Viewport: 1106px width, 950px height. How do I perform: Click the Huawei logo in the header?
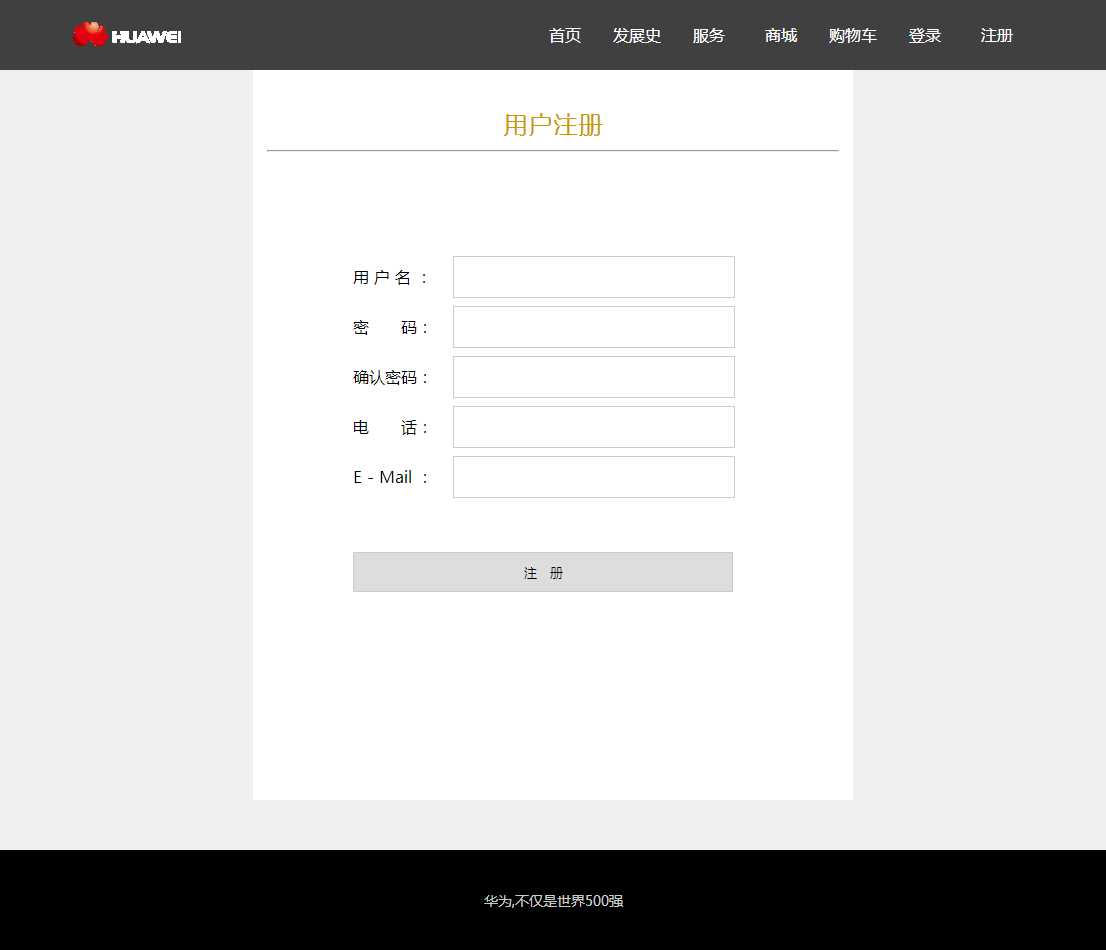pos(127,35)
